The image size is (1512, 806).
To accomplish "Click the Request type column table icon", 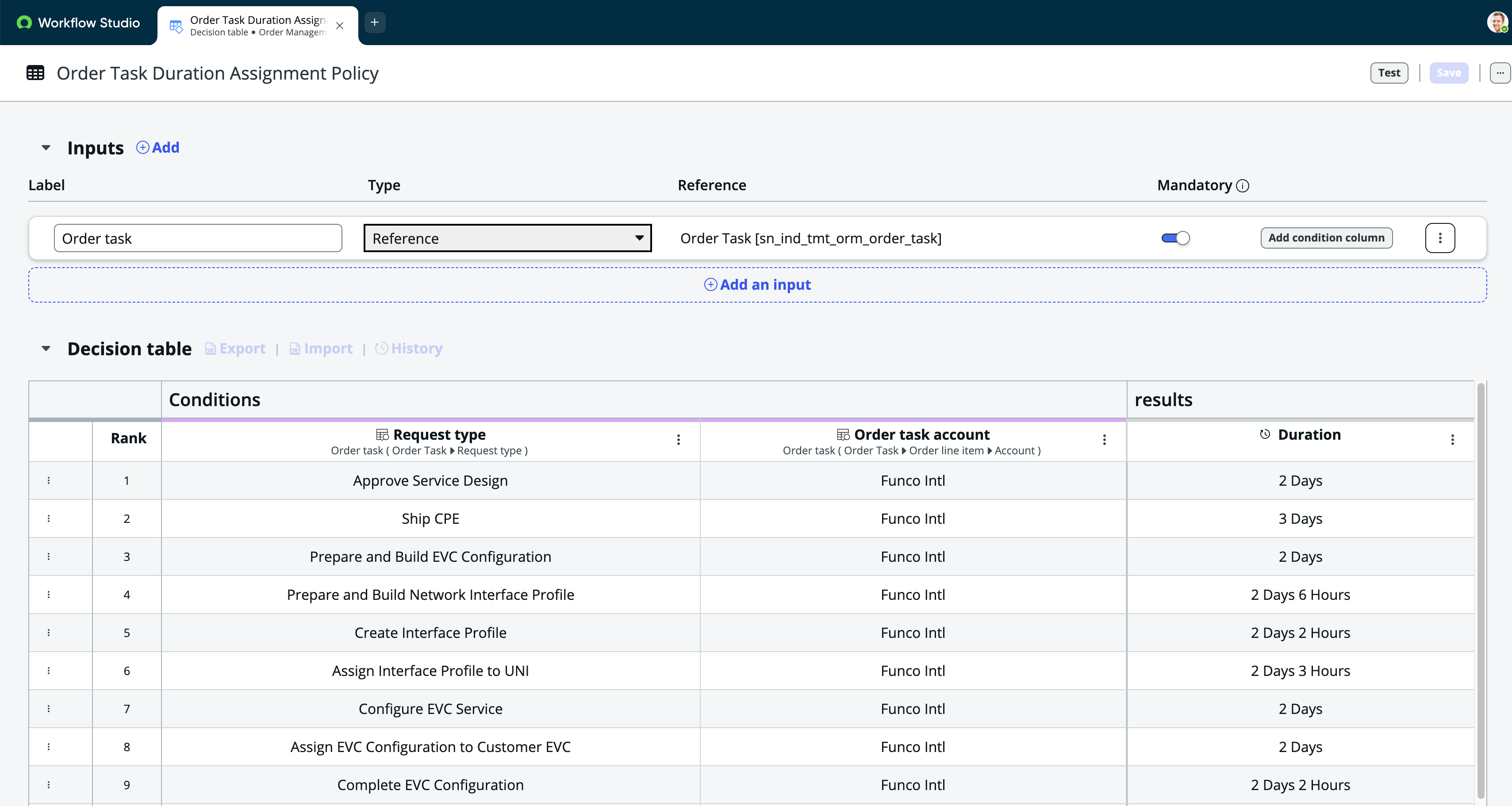I will [x=382, y=434].
